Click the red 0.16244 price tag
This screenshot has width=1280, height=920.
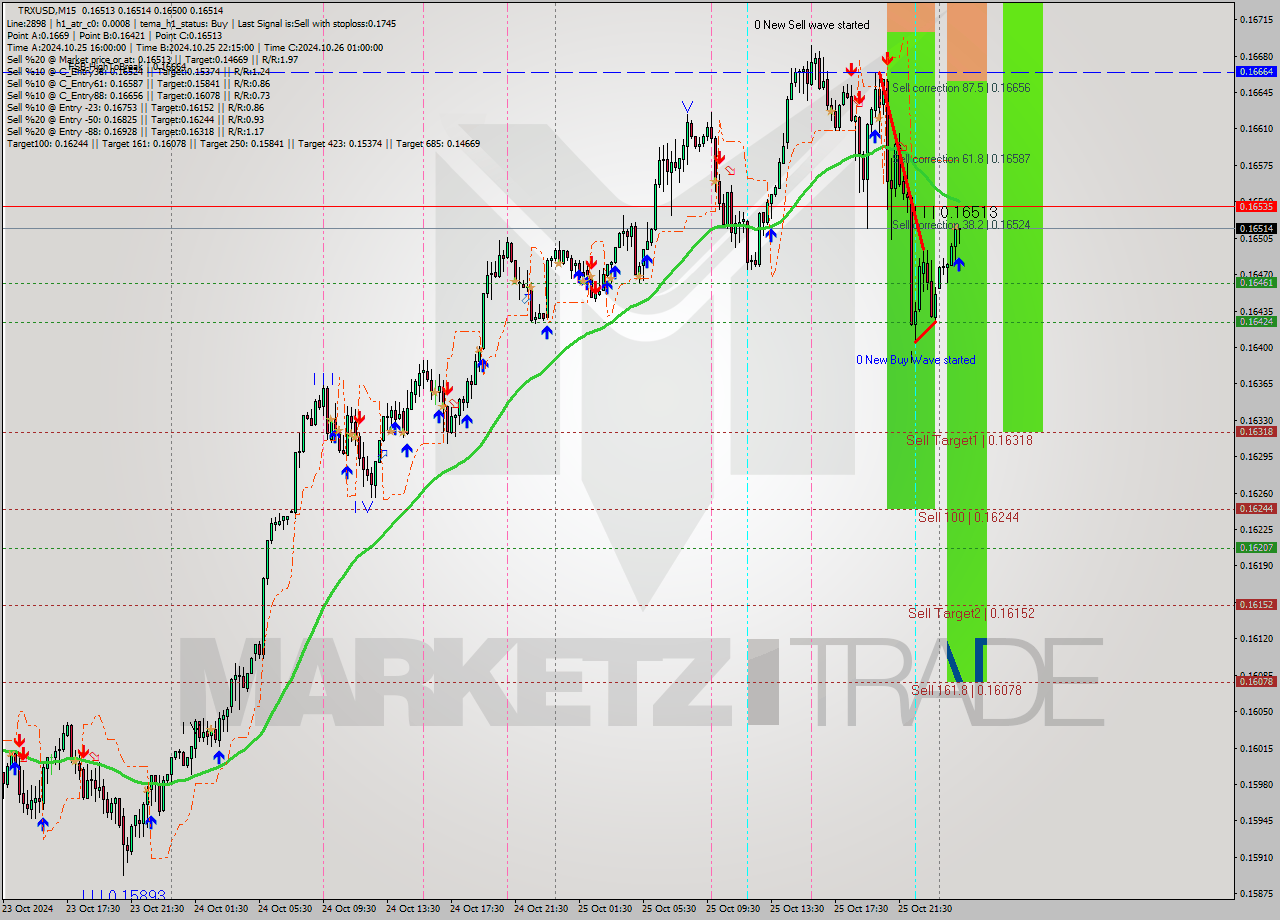click(1256, 509)
